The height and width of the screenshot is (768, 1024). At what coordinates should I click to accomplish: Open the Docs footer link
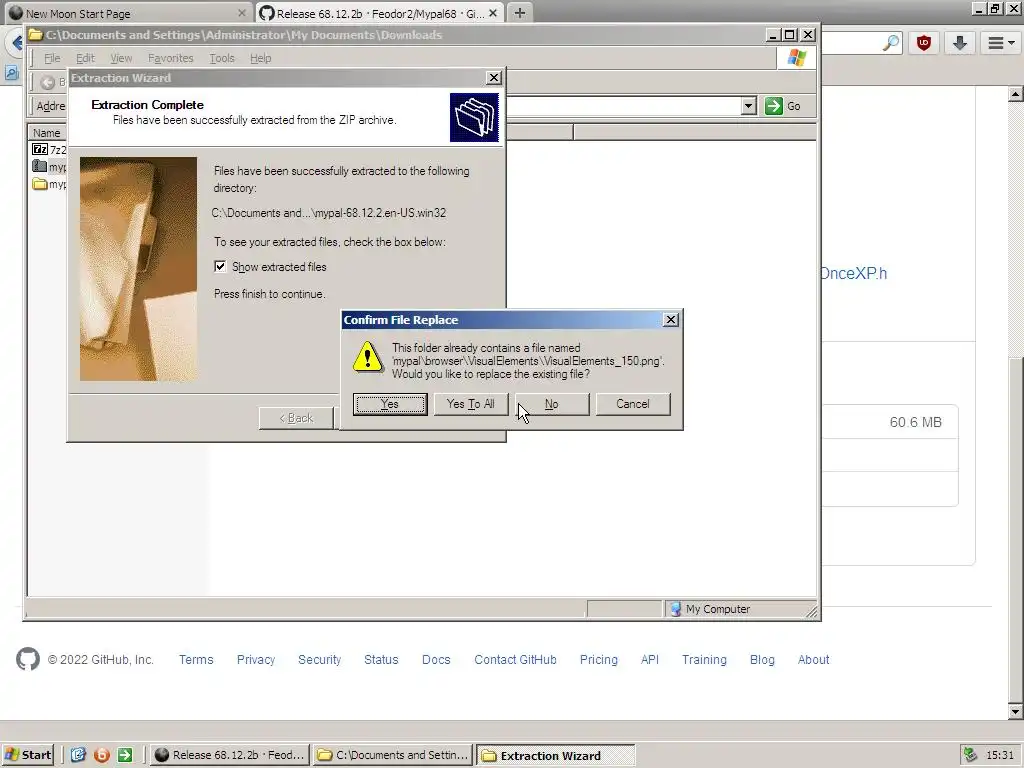tap(436, 660)
